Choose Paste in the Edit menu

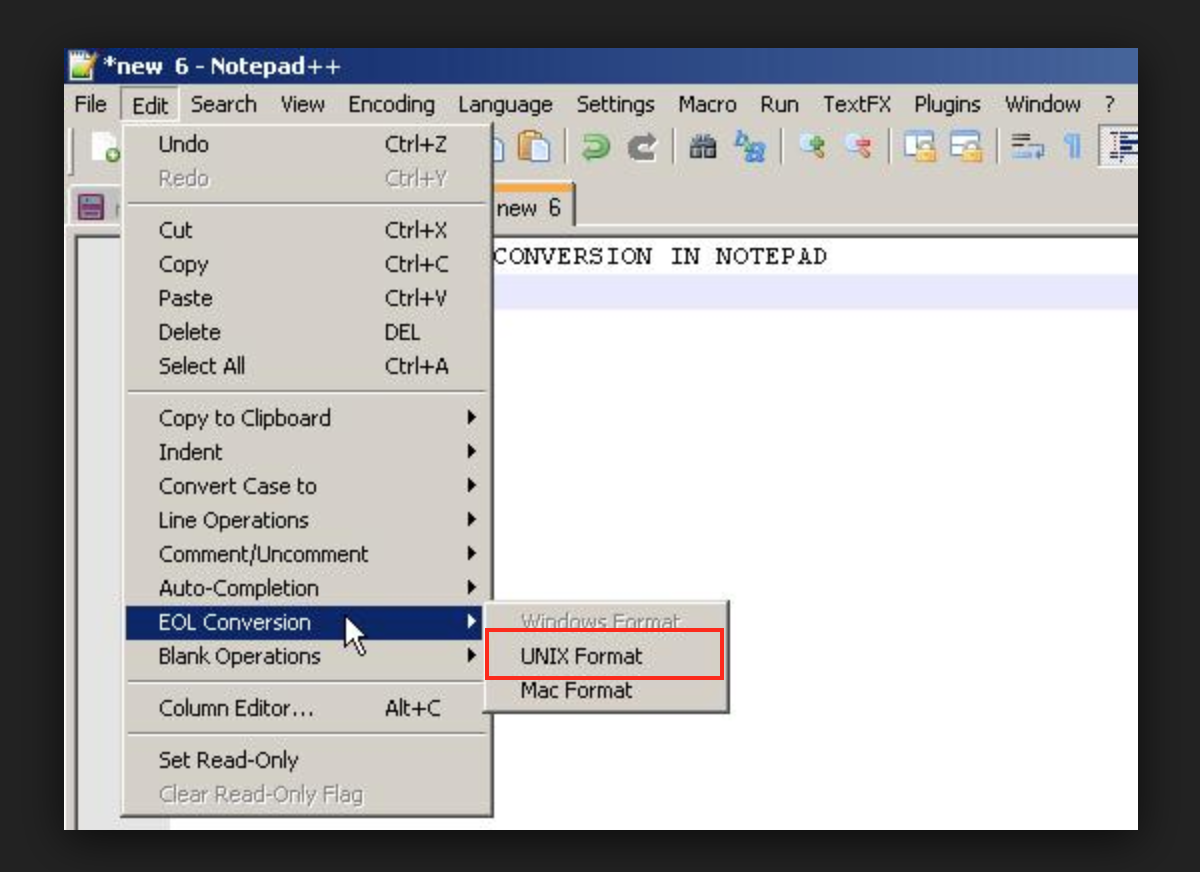pos(306,298)
